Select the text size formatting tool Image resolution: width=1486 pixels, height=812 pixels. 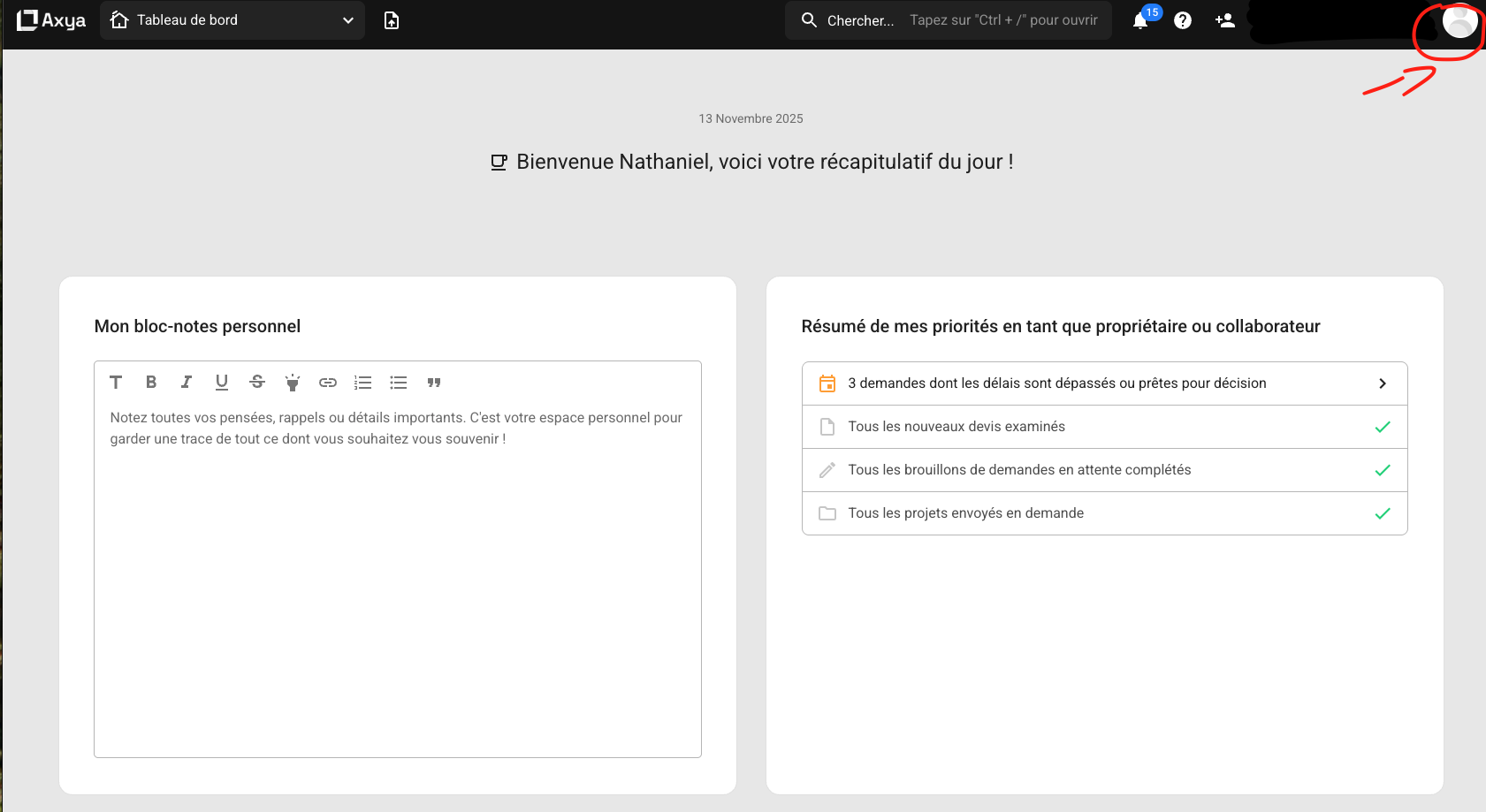[x=116, y=383]
